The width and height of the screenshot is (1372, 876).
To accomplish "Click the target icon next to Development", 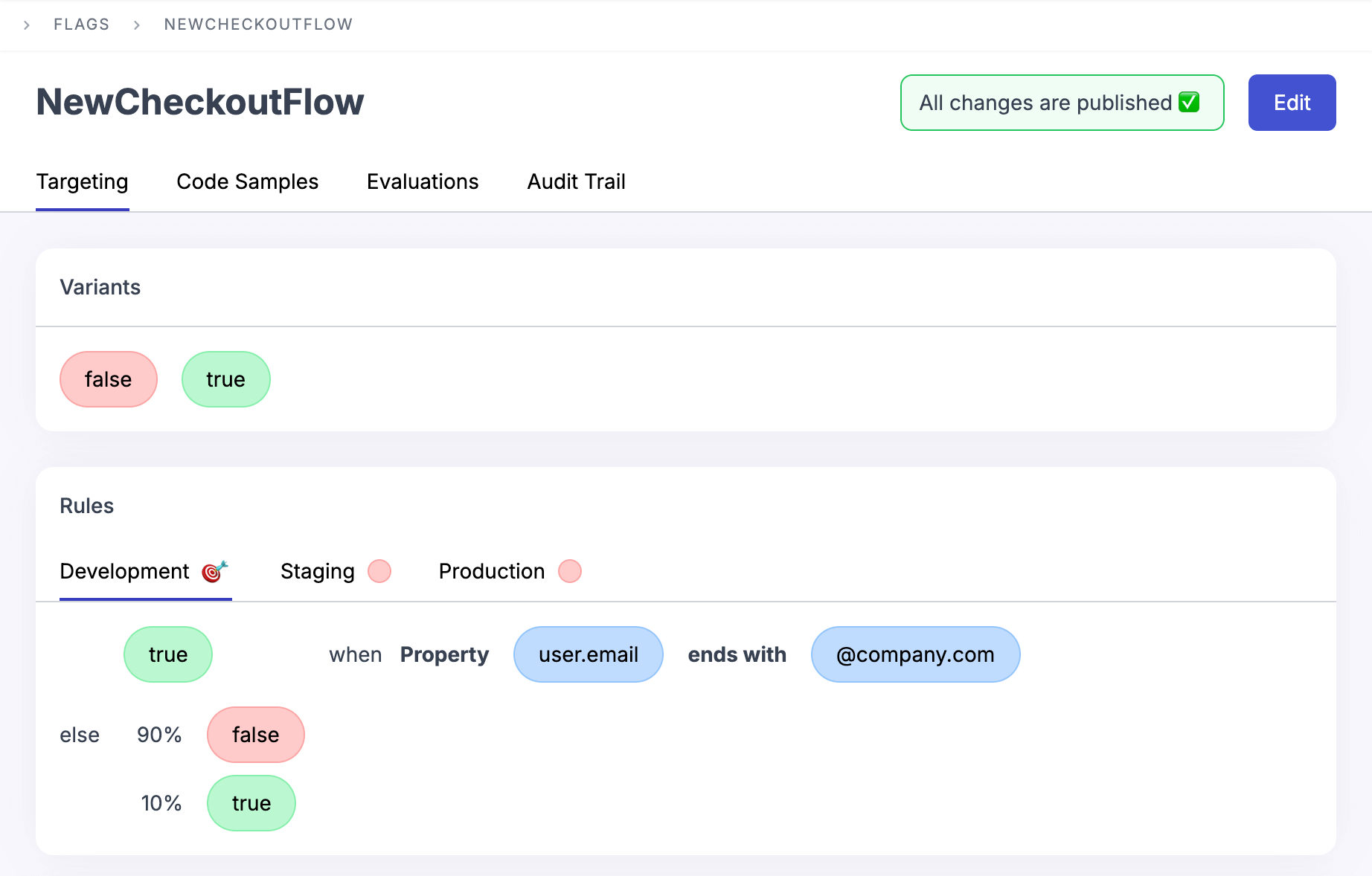I will pos(215,571).
